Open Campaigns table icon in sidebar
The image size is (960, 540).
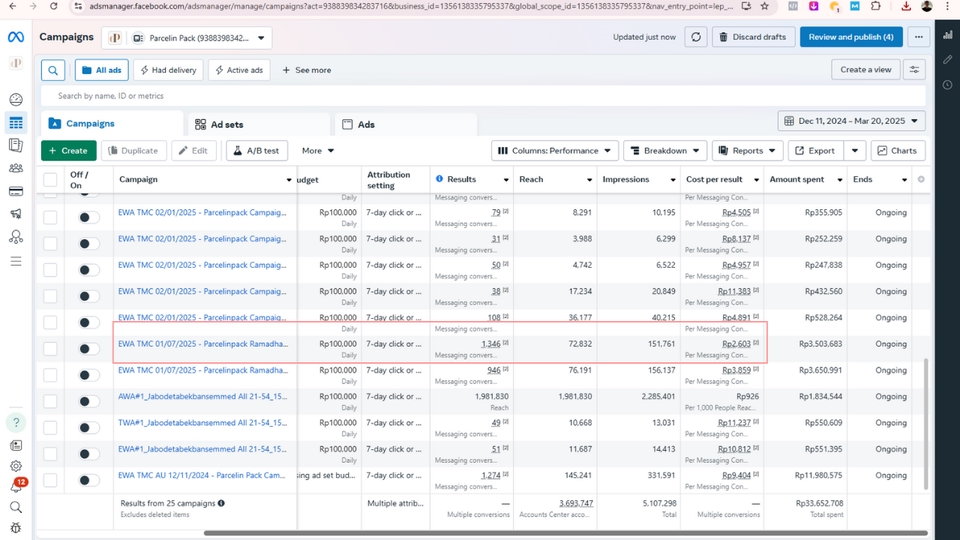tap(16, 123)
